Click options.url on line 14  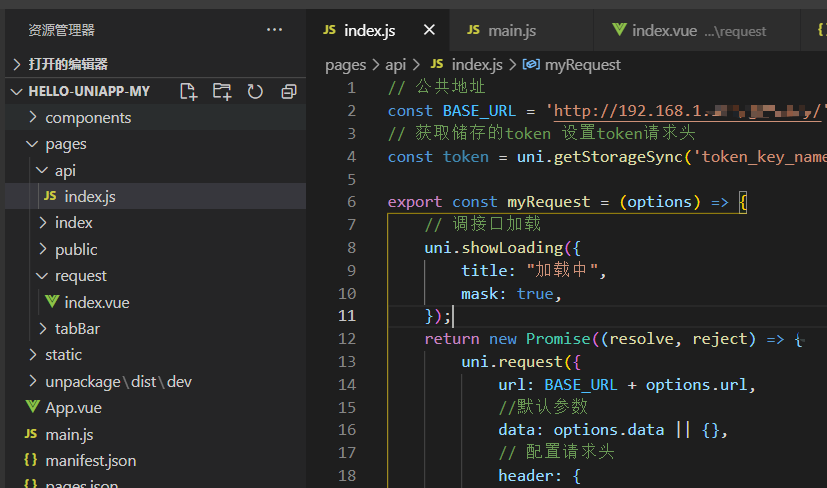pyautogui.click(x=696, y=385)
